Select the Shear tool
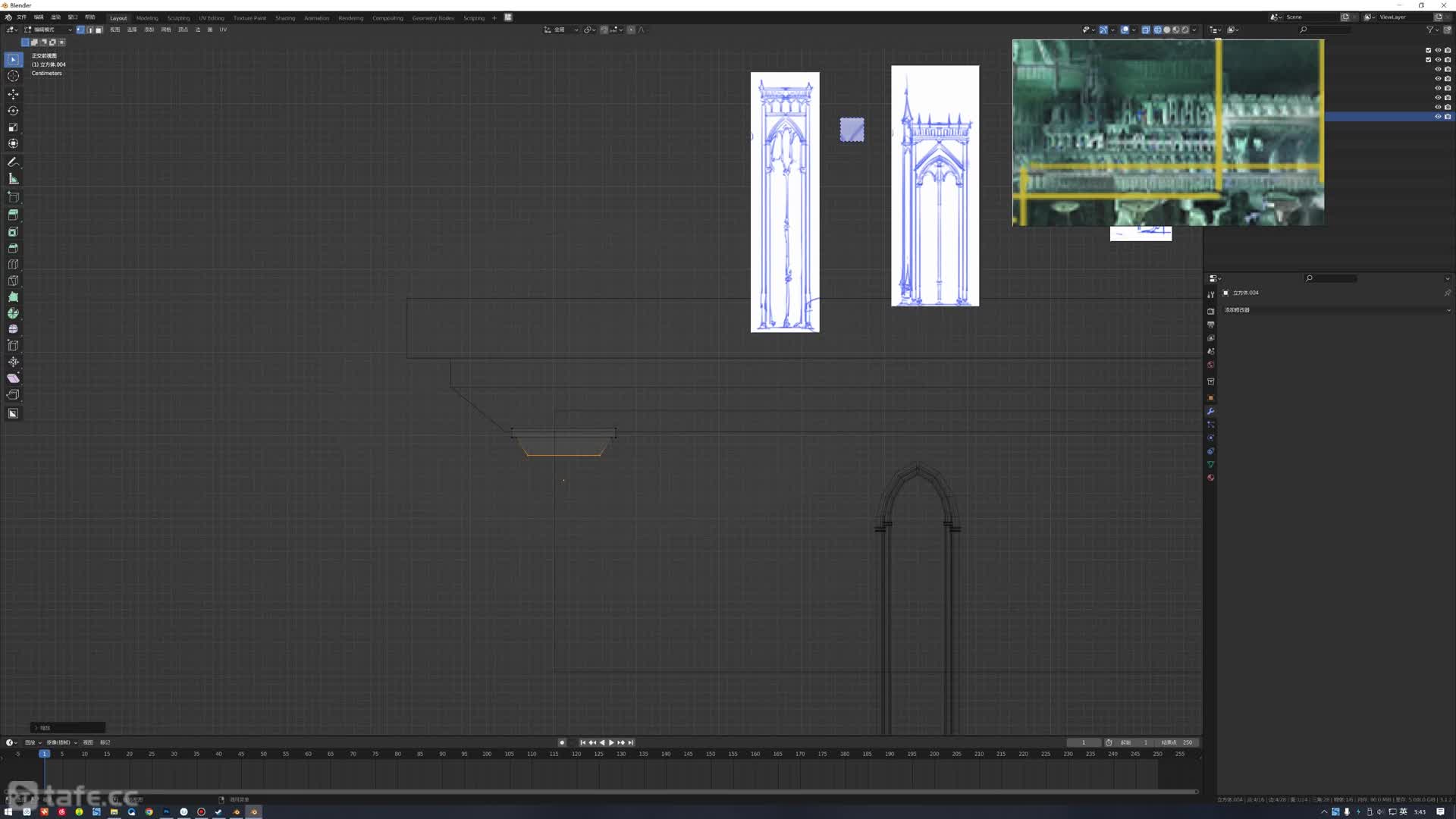1456x819 pixels. click(13, 378)
